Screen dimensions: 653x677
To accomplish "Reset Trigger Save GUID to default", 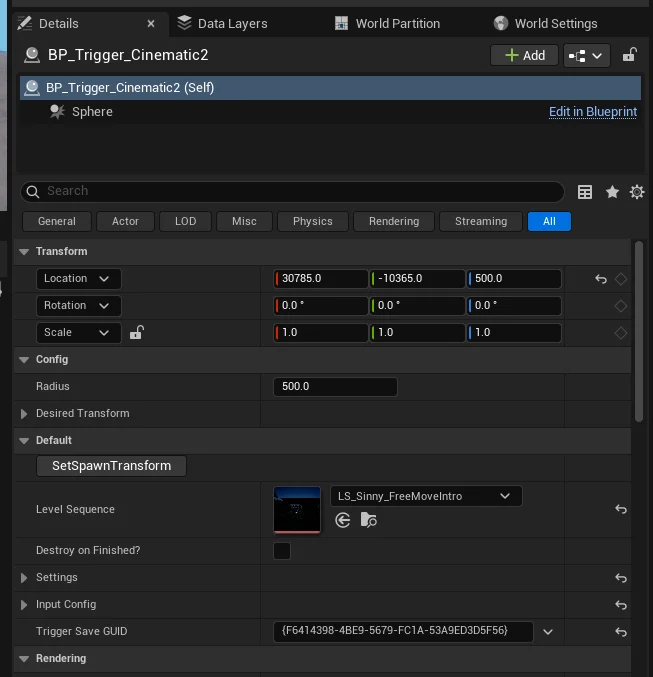I will tap(621, 632).
